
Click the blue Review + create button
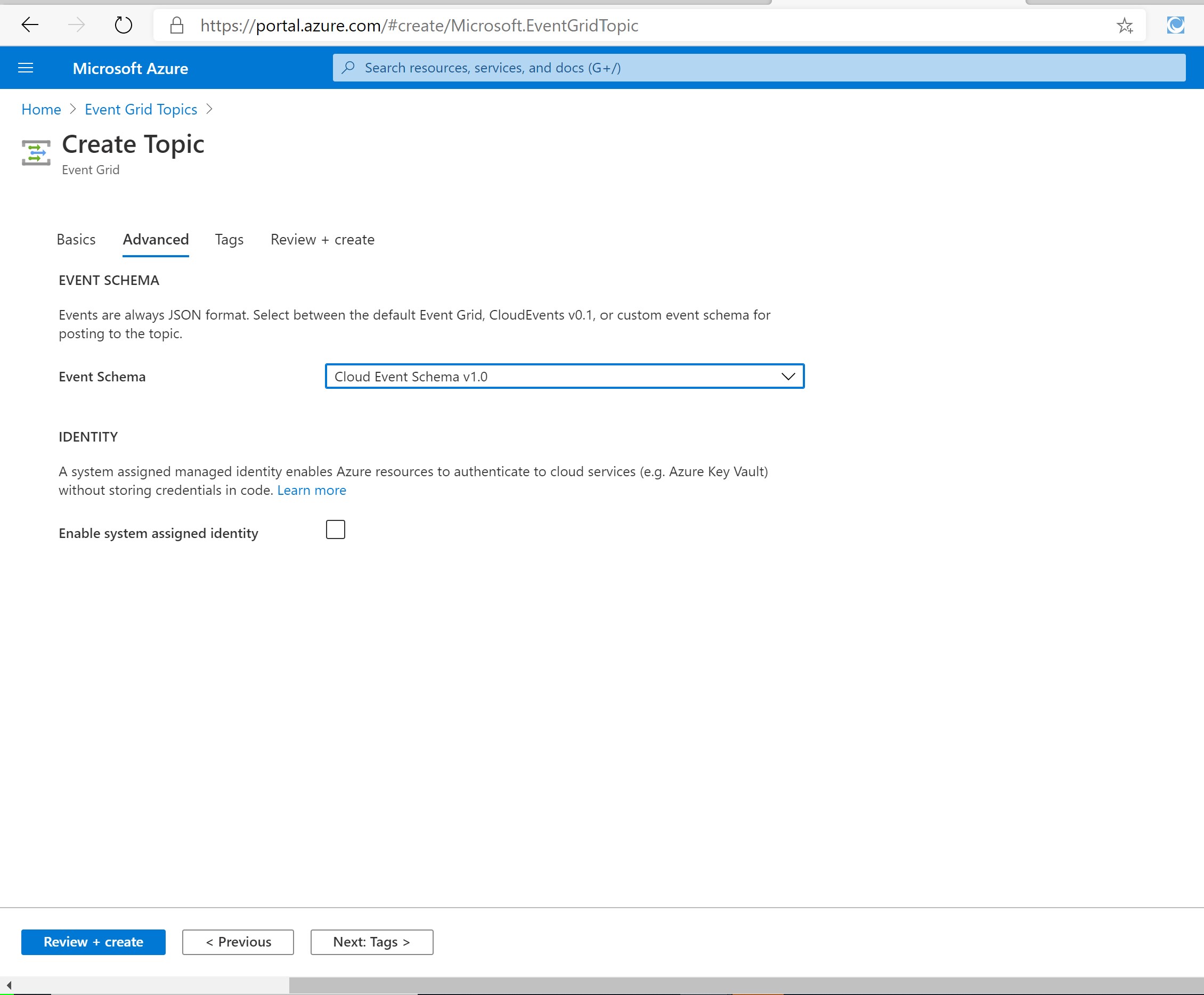[x=93, y=942]
